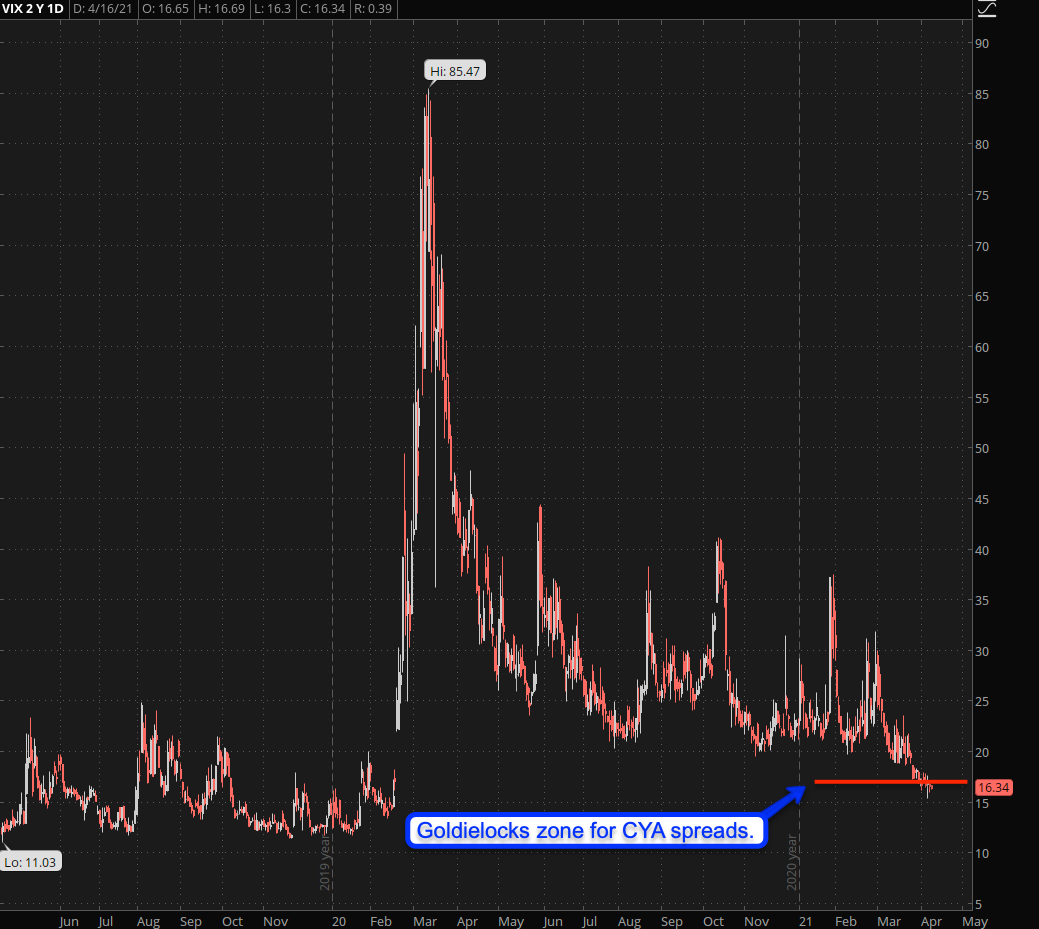Click the Goldielocks zone annotation text box
The image size is (1039, 929).
[586, 831]
